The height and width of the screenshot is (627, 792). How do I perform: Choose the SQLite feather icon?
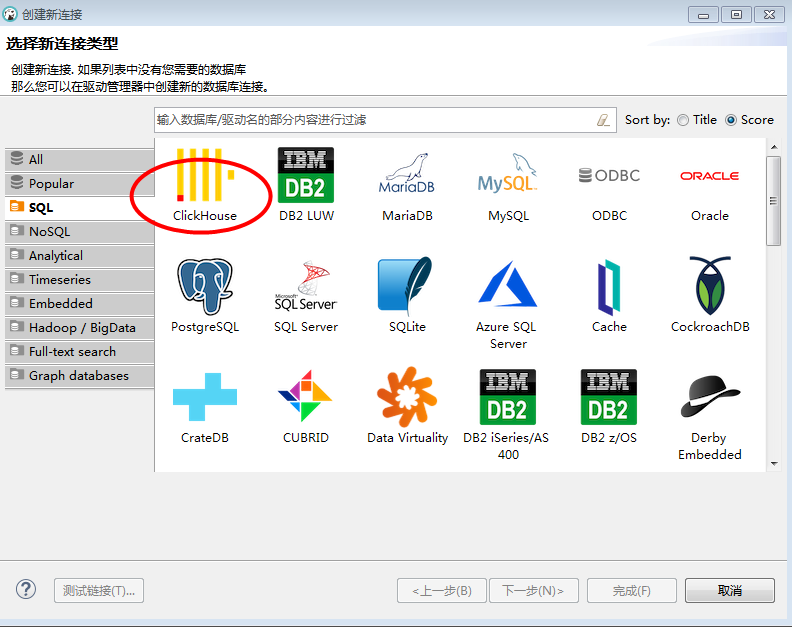405,284
